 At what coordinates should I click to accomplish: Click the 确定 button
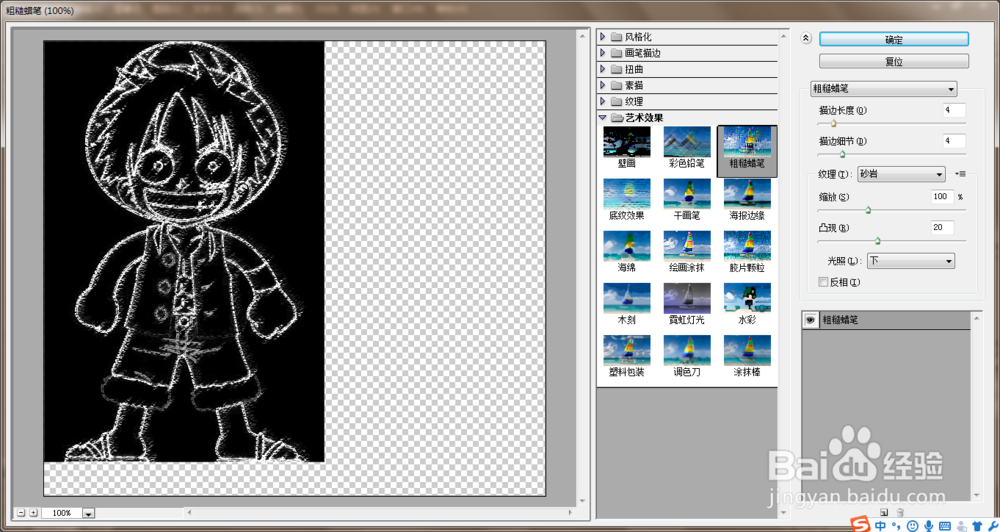coord(893,39)
